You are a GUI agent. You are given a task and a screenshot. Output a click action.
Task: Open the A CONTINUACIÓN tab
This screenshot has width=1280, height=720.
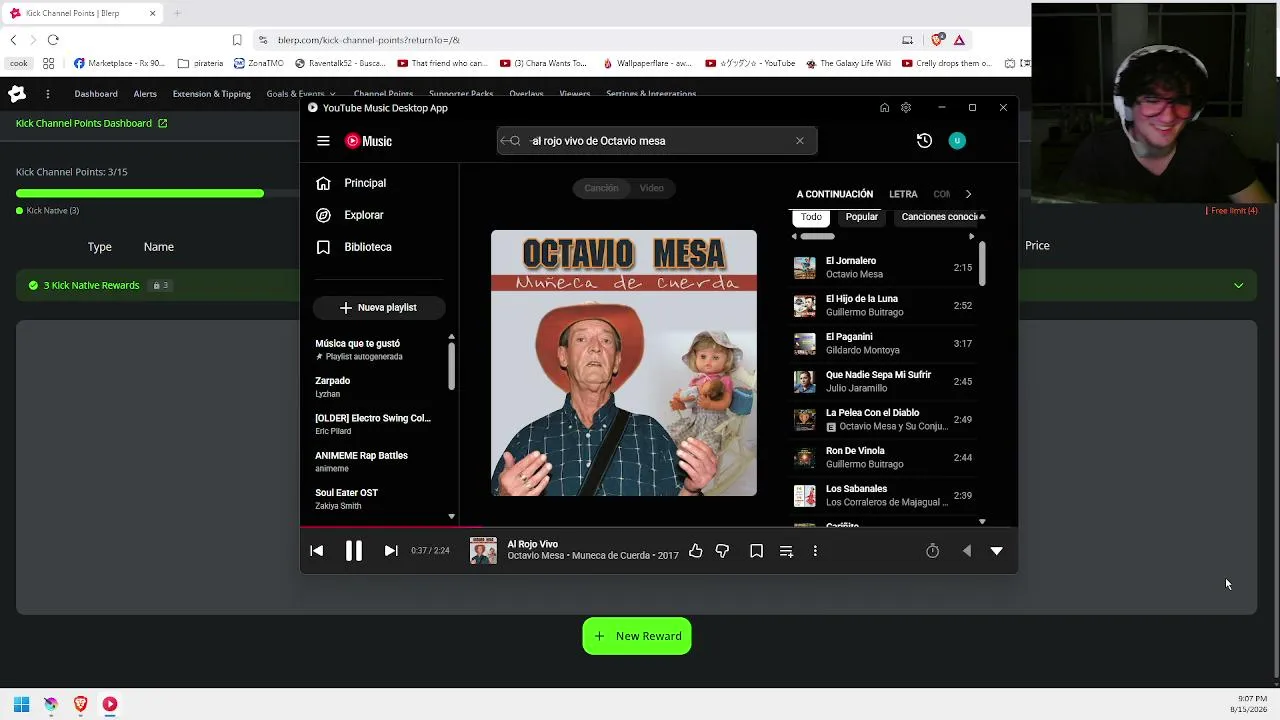pyautogui.click(x=835, y=194)
